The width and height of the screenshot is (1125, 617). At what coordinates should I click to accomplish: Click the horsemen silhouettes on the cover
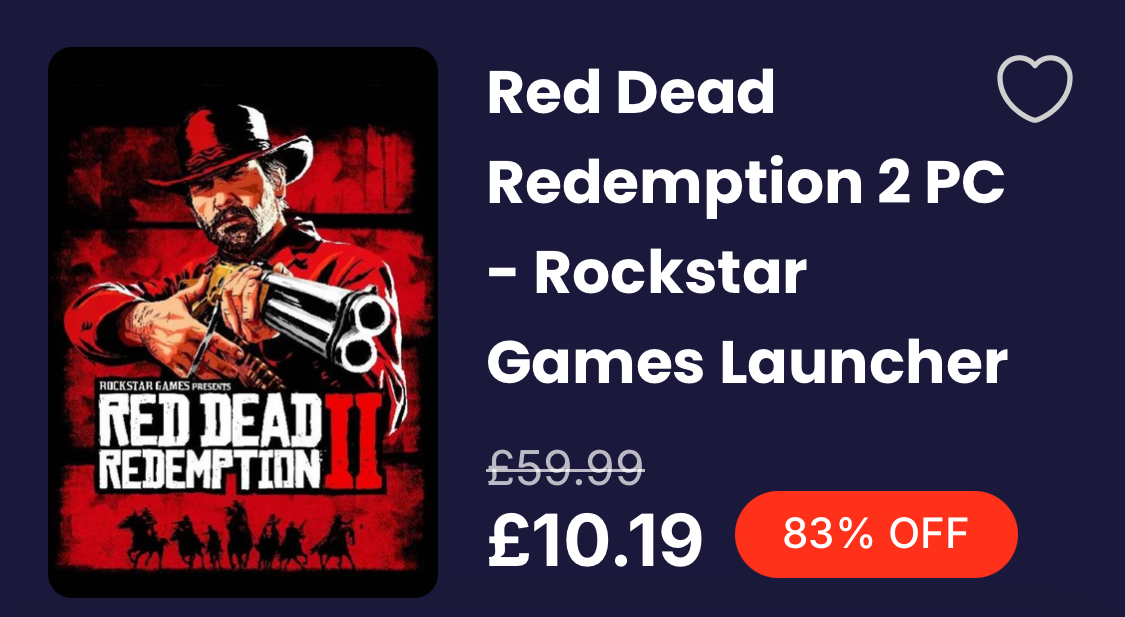click(x=237, y=534)
